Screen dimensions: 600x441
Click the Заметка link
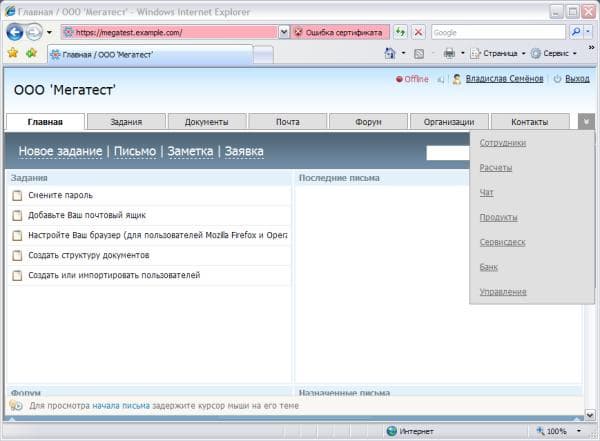pyautogui.click(x=190, y=151)
